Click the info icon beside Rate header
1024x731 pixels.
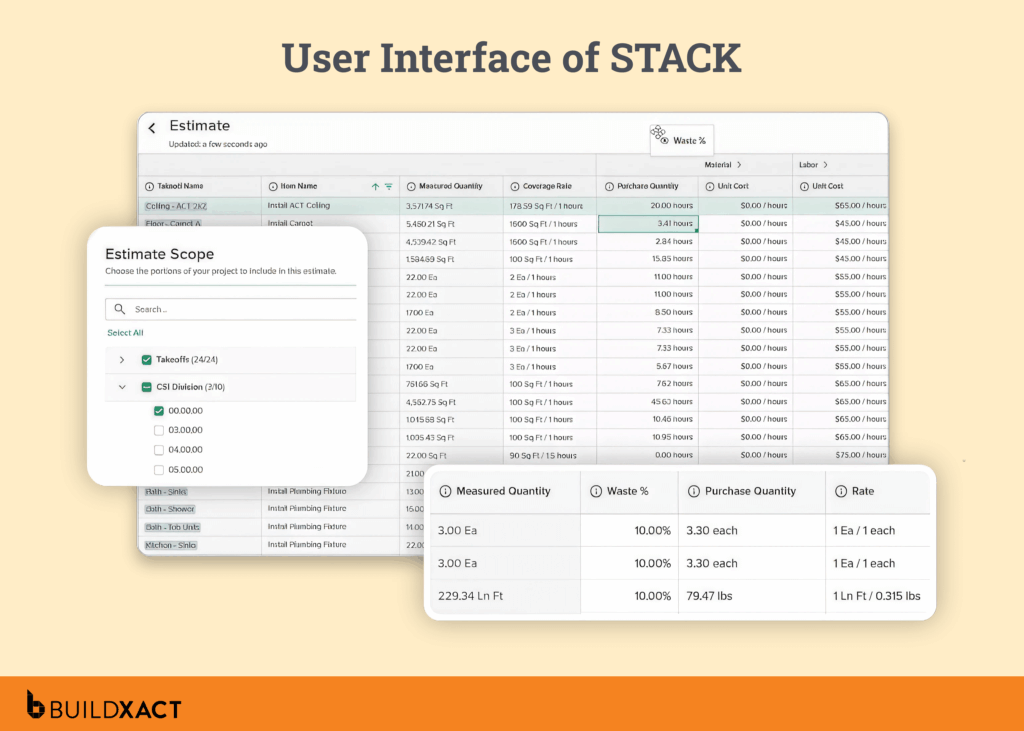click(x=844, y=491)
